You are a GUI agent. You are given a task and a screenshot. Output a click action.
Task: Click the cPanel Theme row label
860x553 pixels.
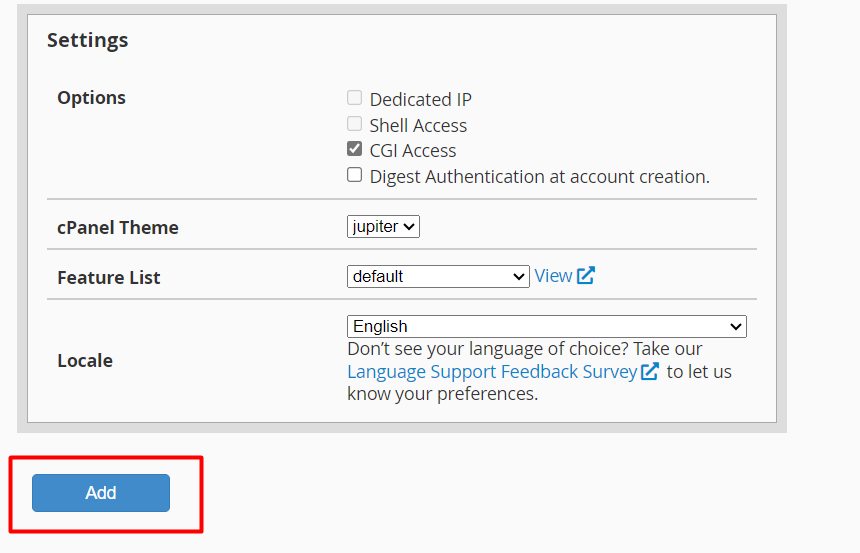pyautogui.click(x=118, y=227)
